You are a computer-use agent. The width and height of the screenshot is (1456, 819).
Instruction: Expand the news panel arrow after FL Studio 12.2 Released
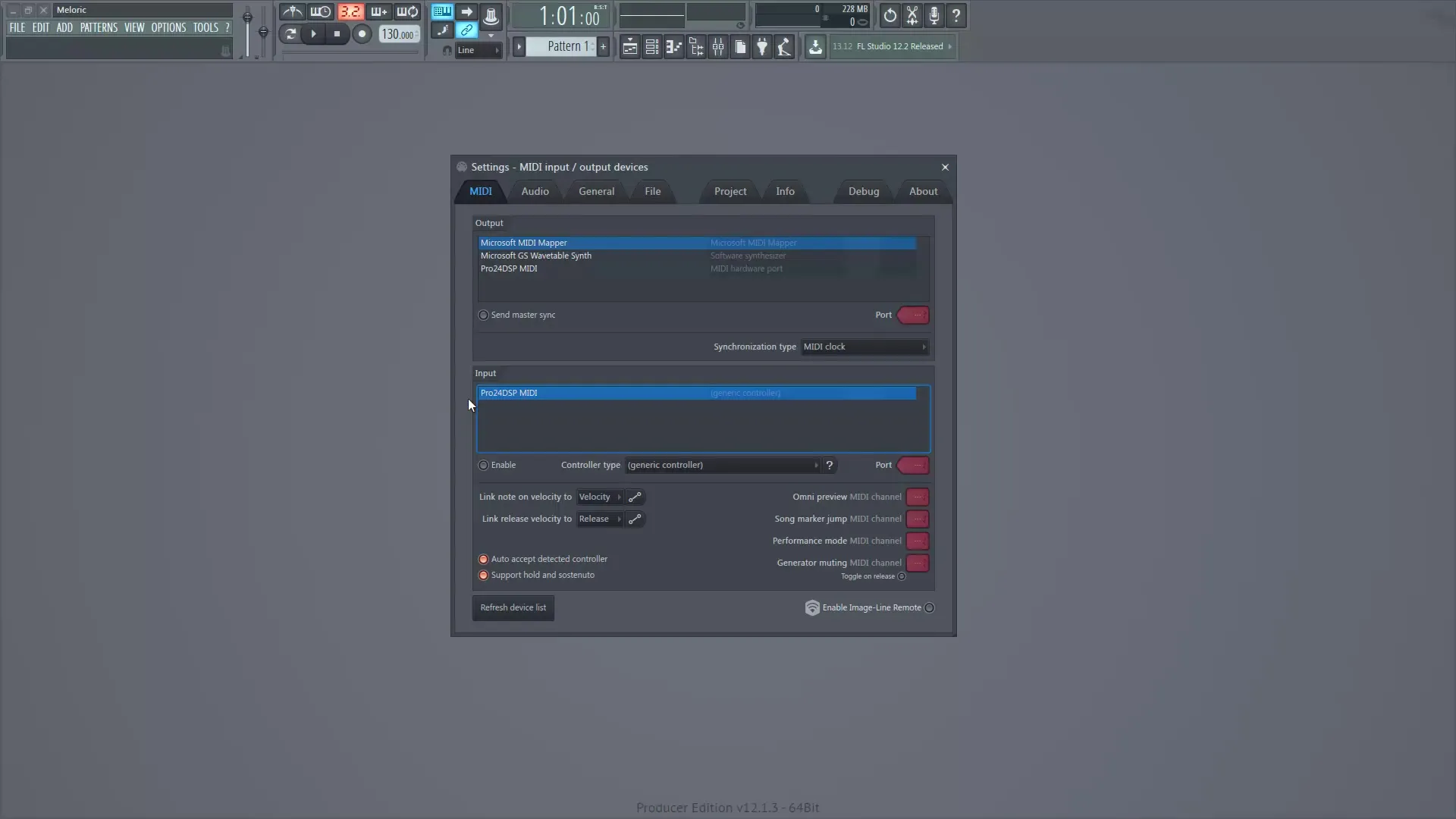coord(949,47)
